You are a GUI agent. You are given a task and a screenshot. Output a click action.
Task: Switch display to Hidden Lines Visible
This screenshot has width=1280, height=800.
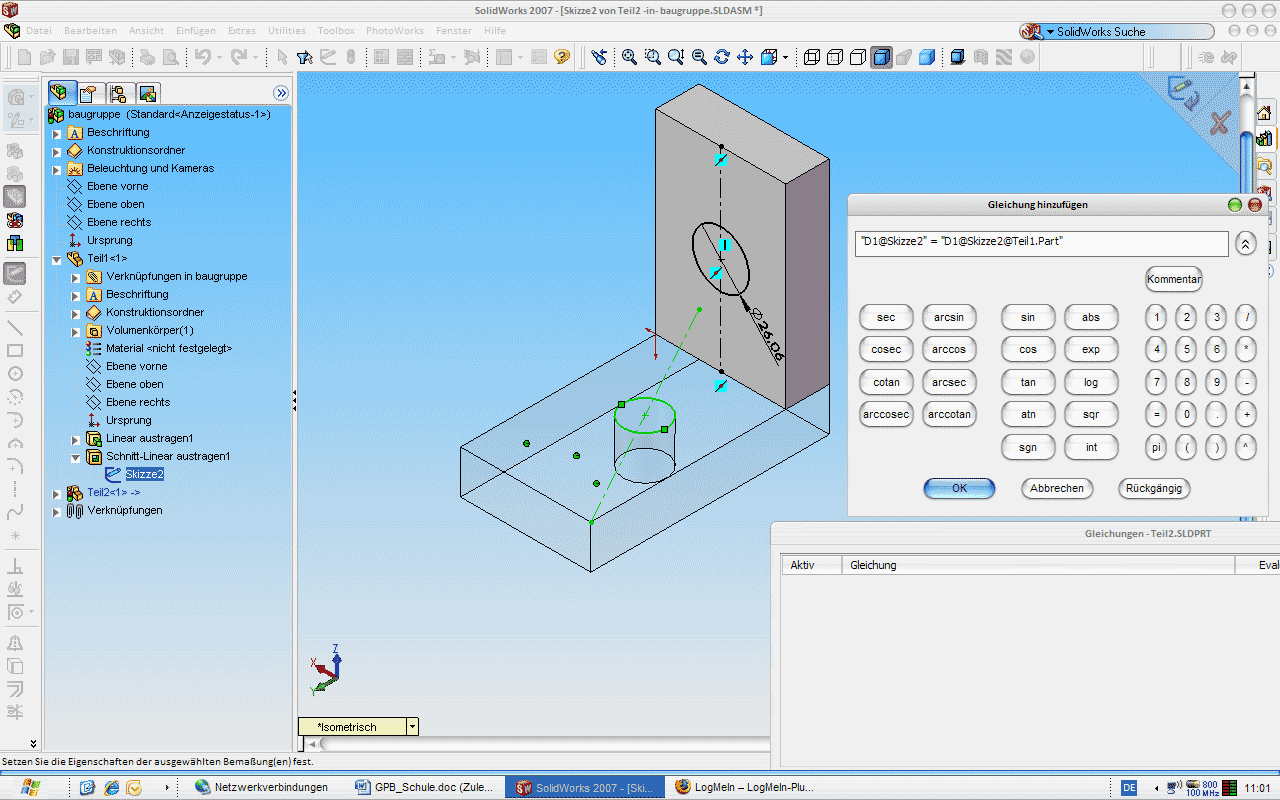pos(835,57)
